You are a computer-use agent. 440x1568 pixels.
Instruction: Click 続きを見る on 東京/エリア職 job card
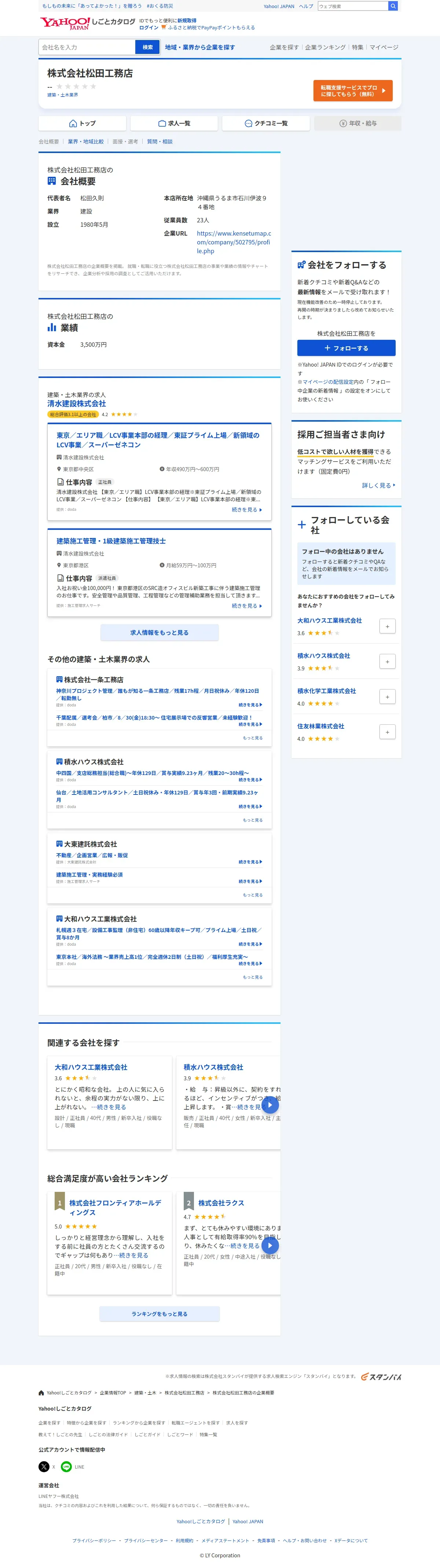click(x=246, y=510)
